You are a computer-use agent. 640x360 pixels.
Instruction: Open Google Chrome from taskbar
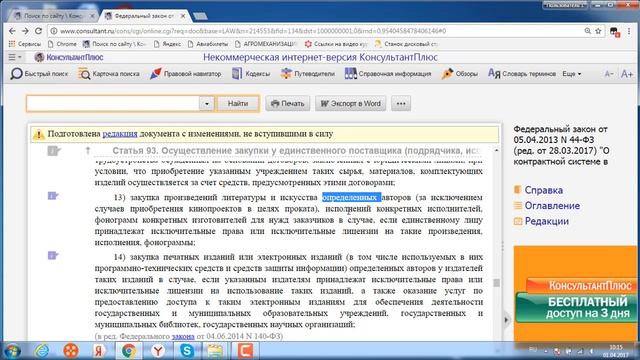129,351
